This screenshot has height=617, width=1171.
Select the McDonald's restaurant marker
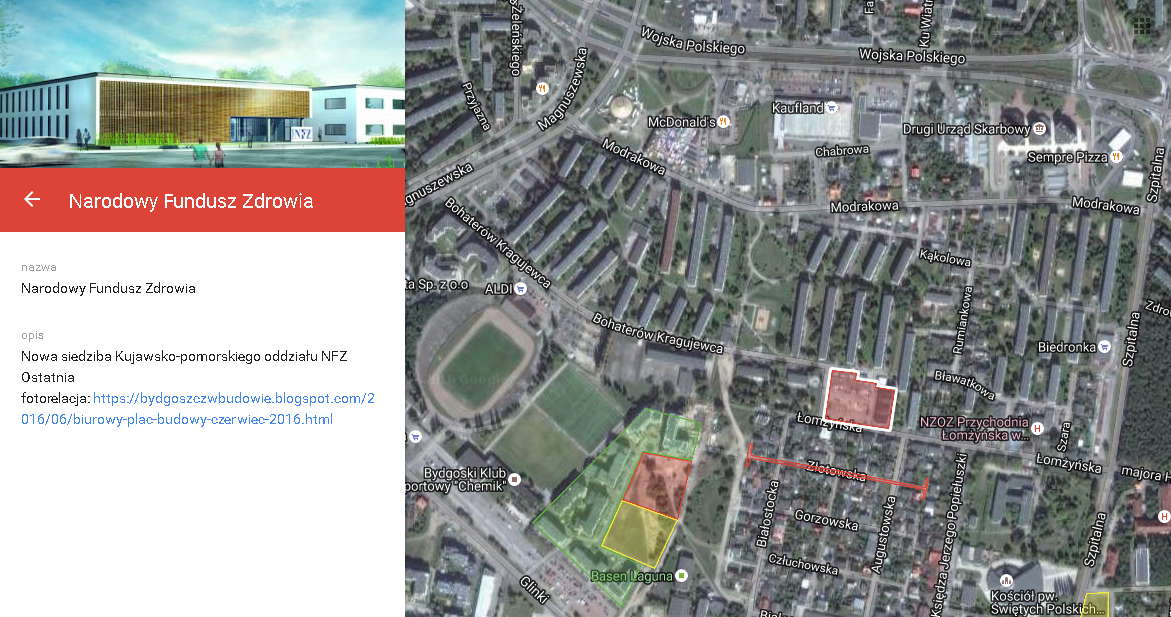point(723,122)
